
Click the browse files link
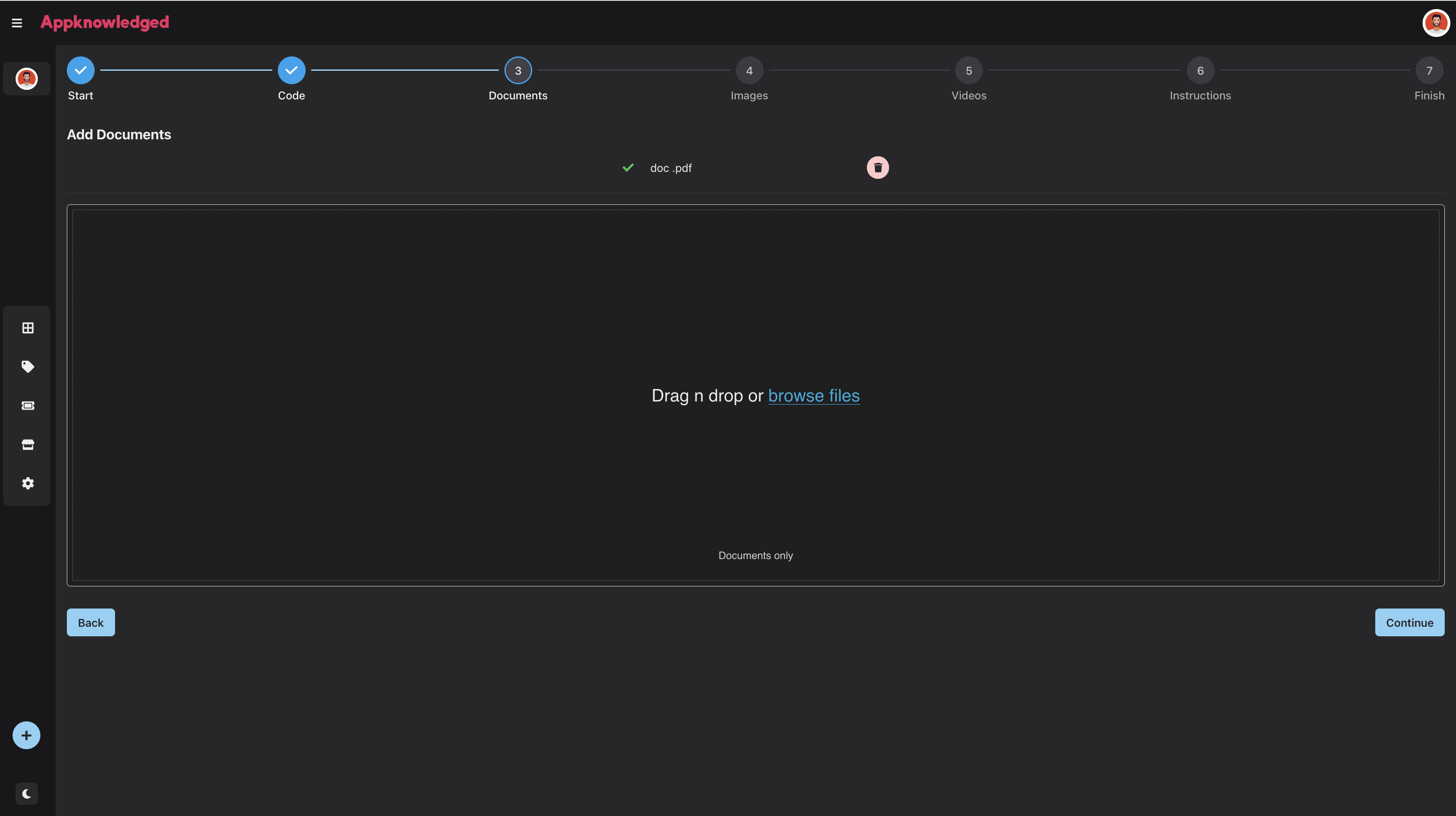(814, 395)
